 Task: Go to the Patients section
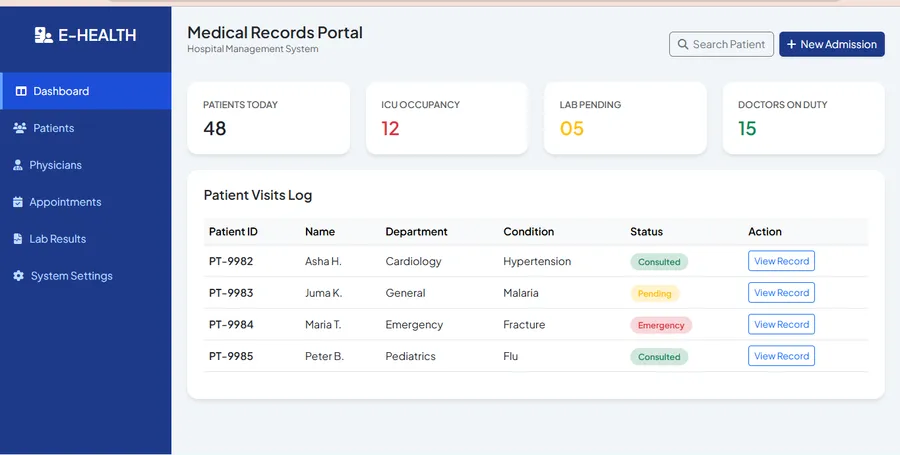[x=86, y=128]
